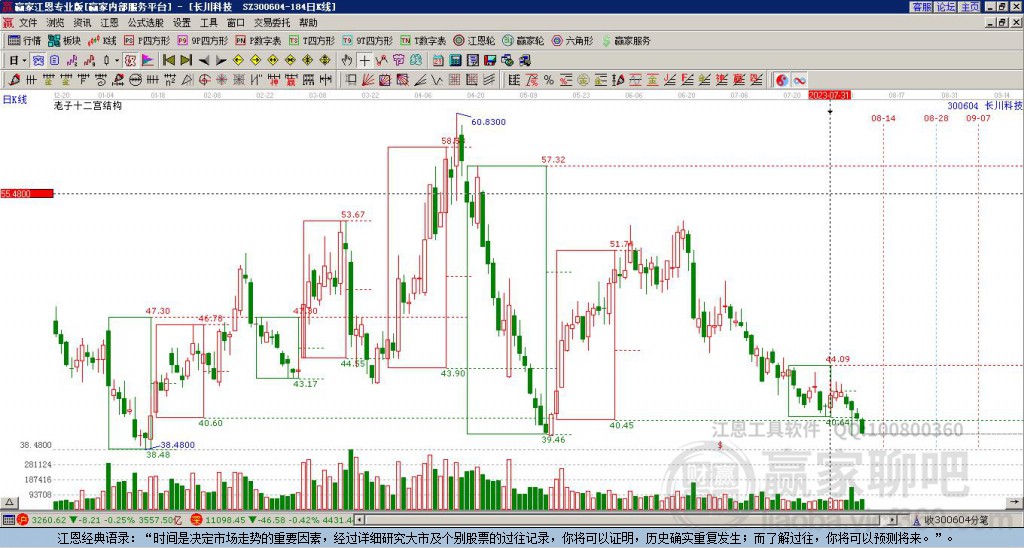
Task: Open the 六角形 hexagon tool
Action: tap(573, 40)
